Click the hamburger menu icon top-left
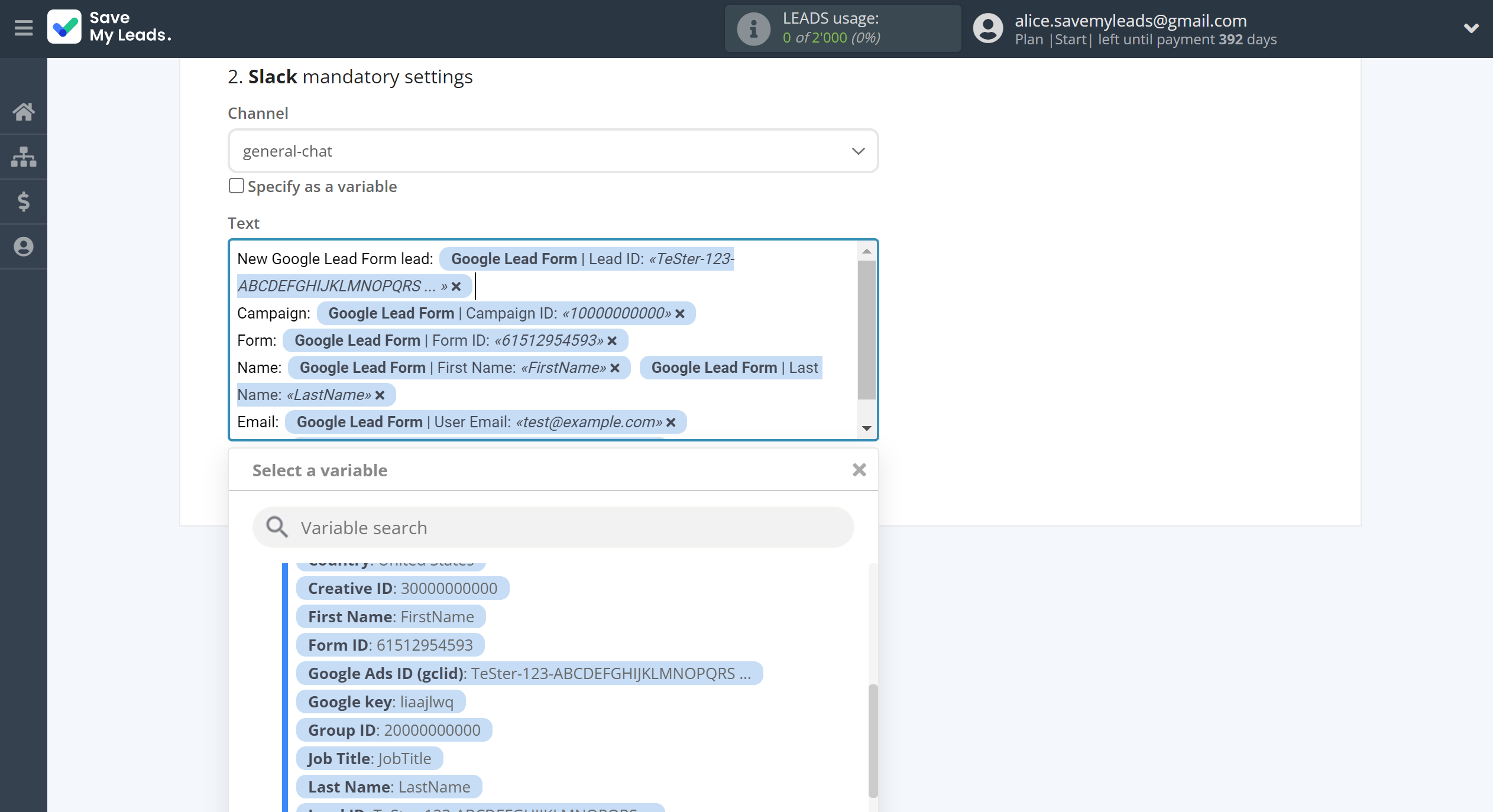Screen dimensions: 1493x812 [22, 27]
